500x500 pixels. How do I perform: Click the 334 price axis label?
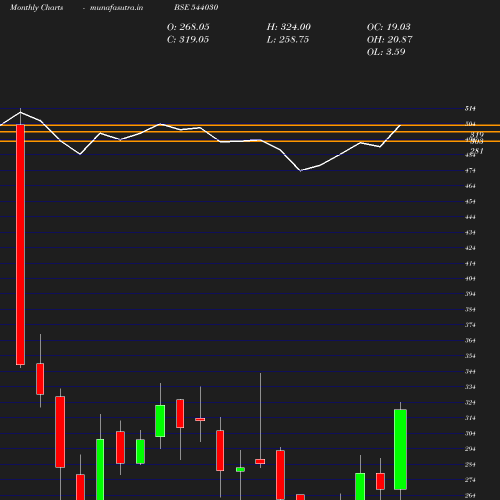[x=470, y=387]
